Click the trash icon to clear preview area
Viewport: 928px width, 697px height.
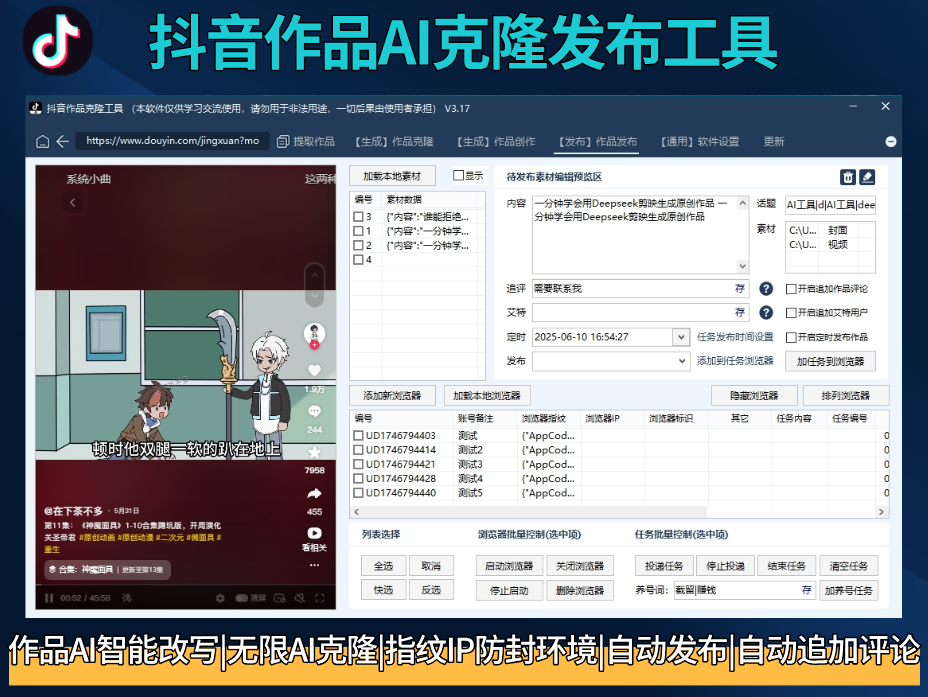[x=847, y=177]
